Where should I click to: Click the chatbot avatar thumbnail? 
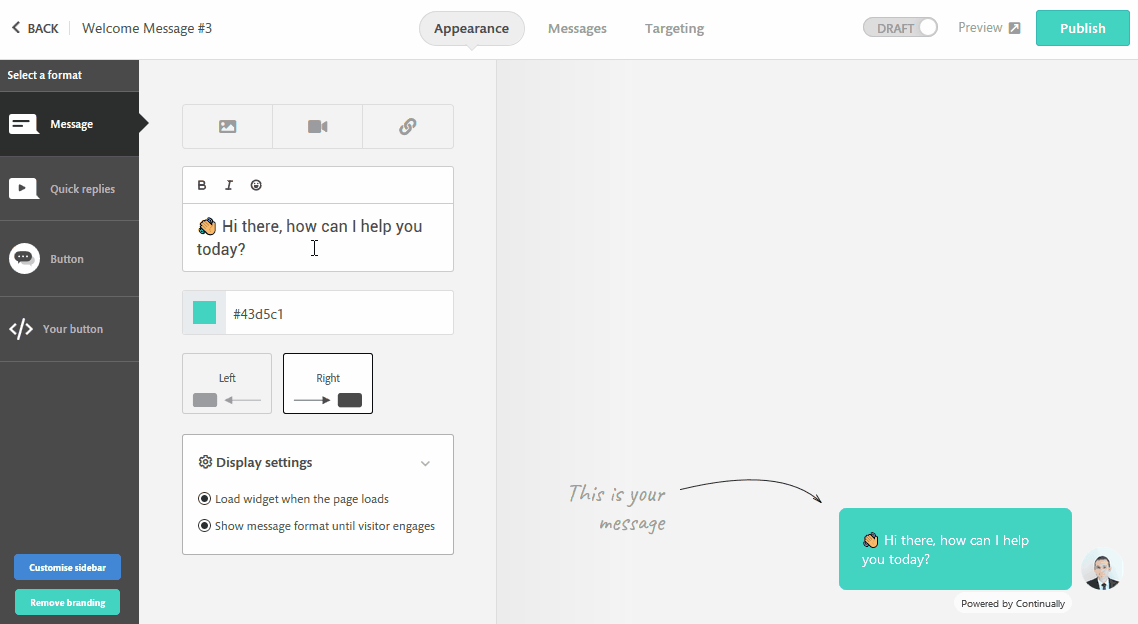[1102, 570]
